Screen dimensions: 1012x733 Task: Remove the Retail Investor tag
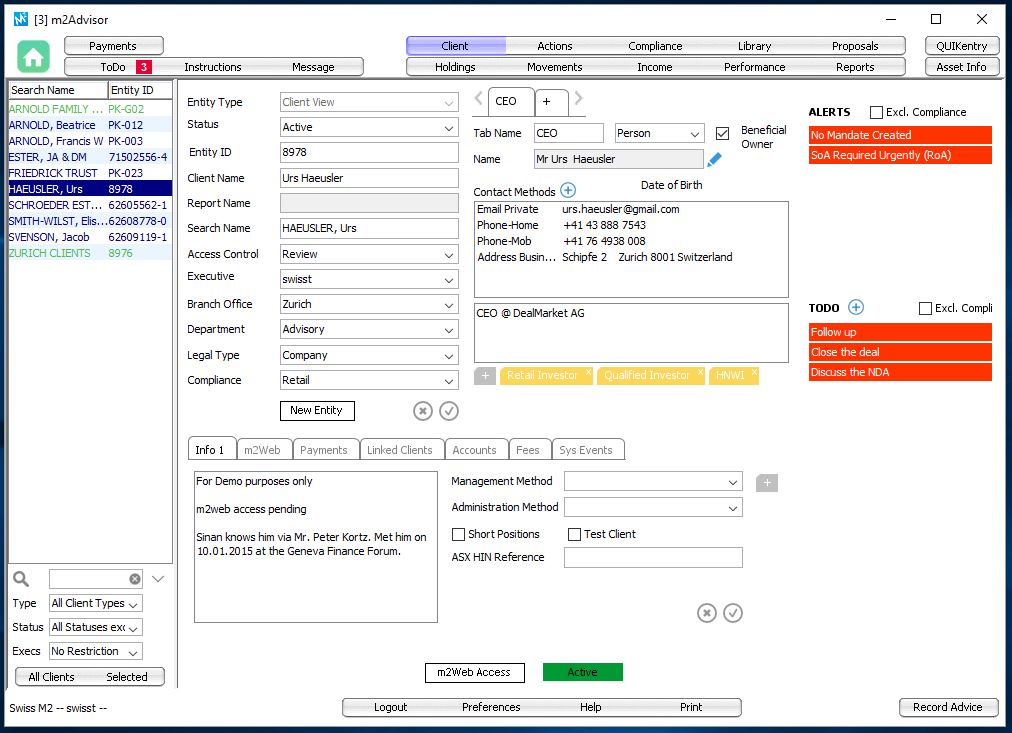(x=588, y=372)
